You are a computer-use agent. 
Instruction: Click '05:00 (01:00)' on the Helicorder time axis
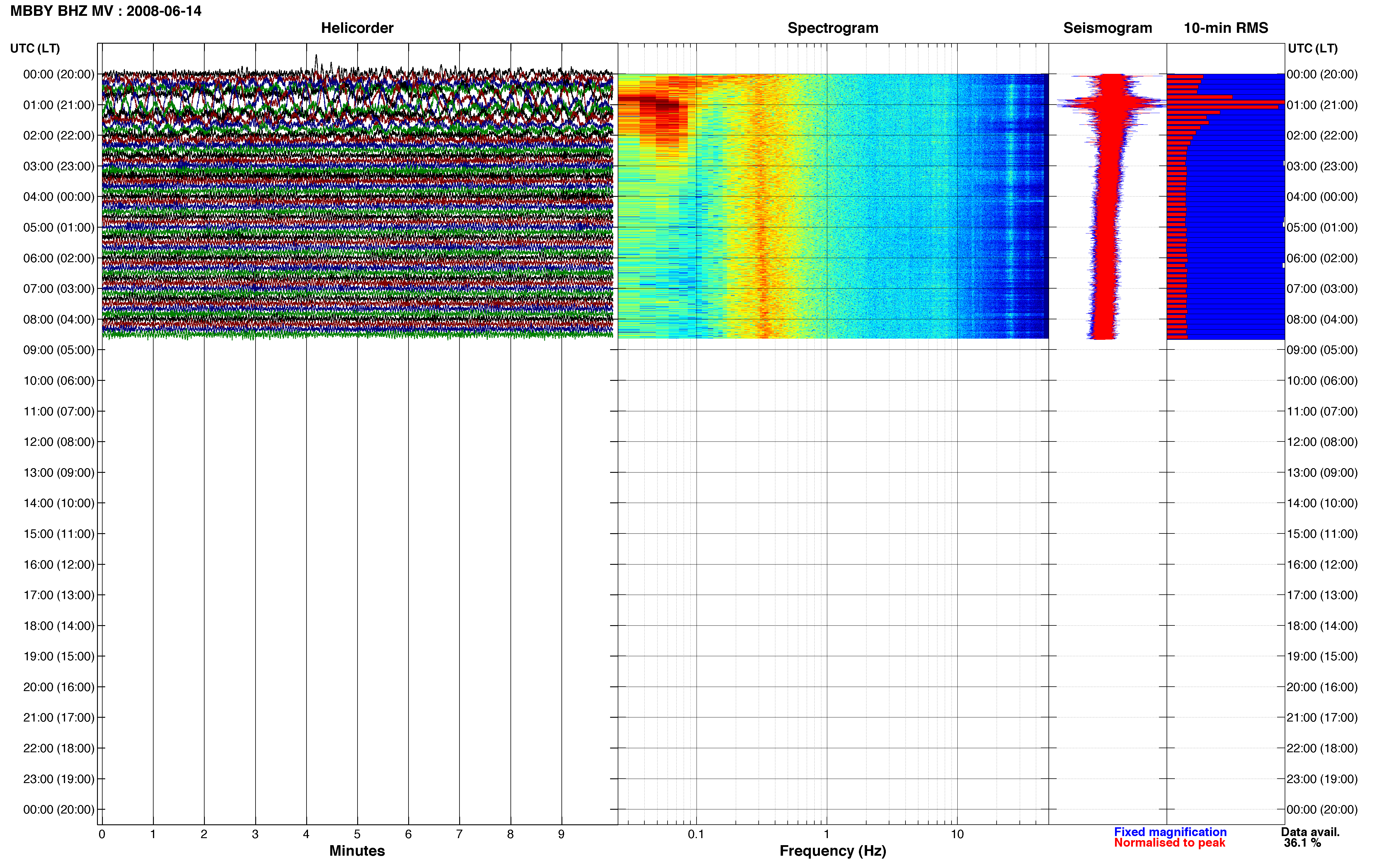(x=59, y=227)
